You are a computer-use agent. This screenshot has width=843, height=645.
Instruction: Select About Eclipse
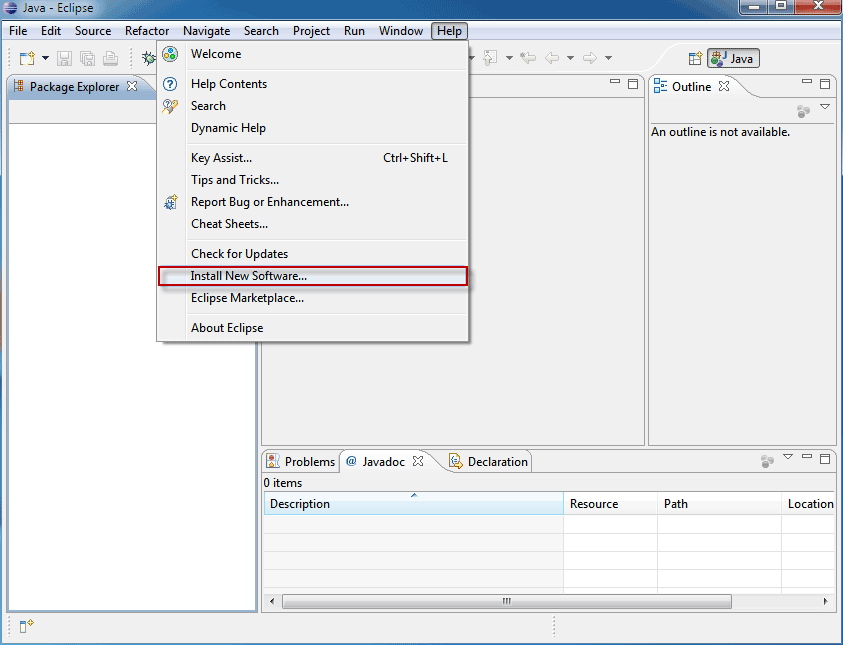313,328
